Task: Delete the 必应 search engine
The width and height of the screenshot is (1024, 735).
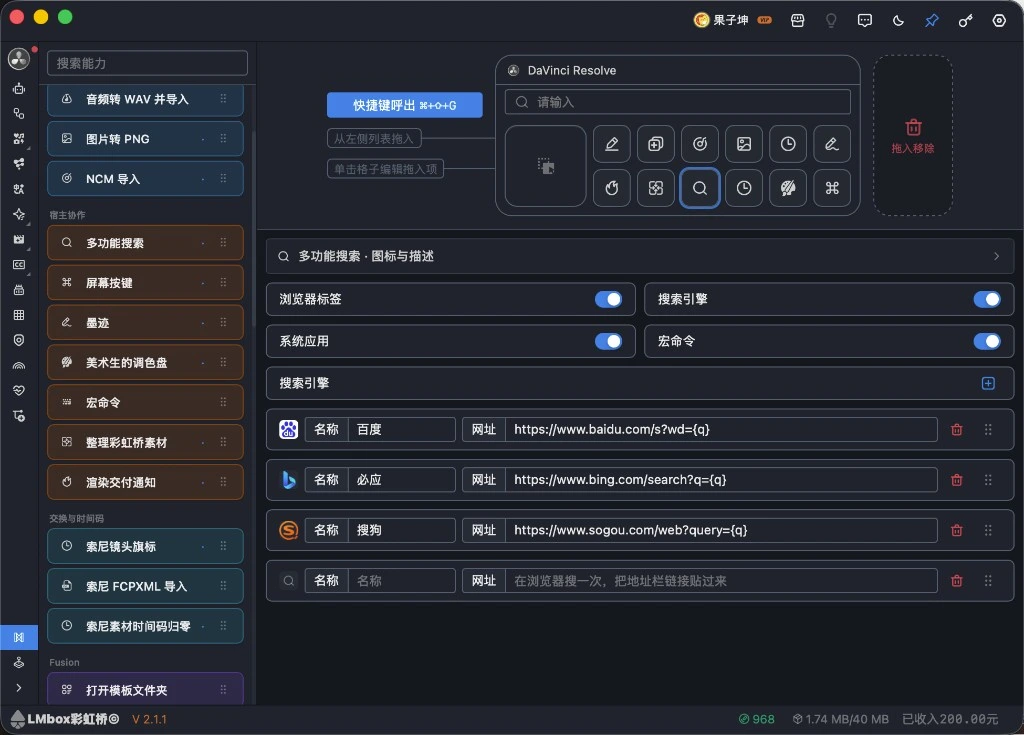Action: tap(957, 480)
